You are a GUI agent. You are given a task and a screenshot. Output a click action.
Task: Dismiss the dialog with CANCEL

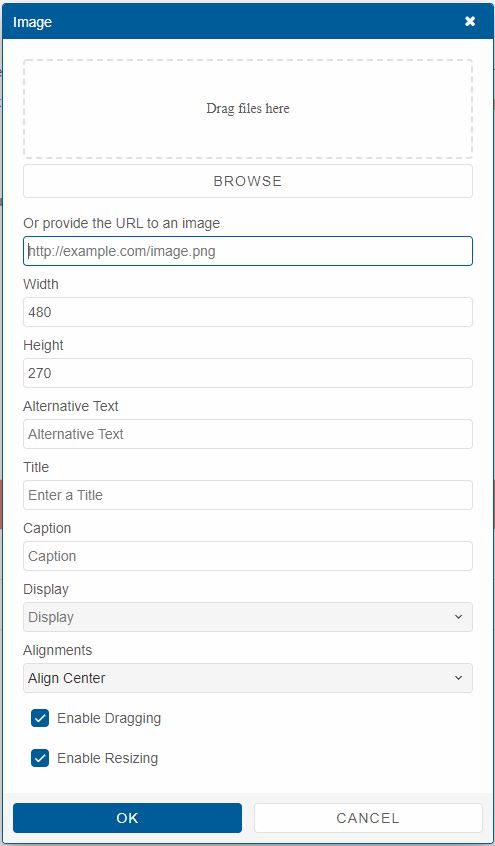pos(368,818)
